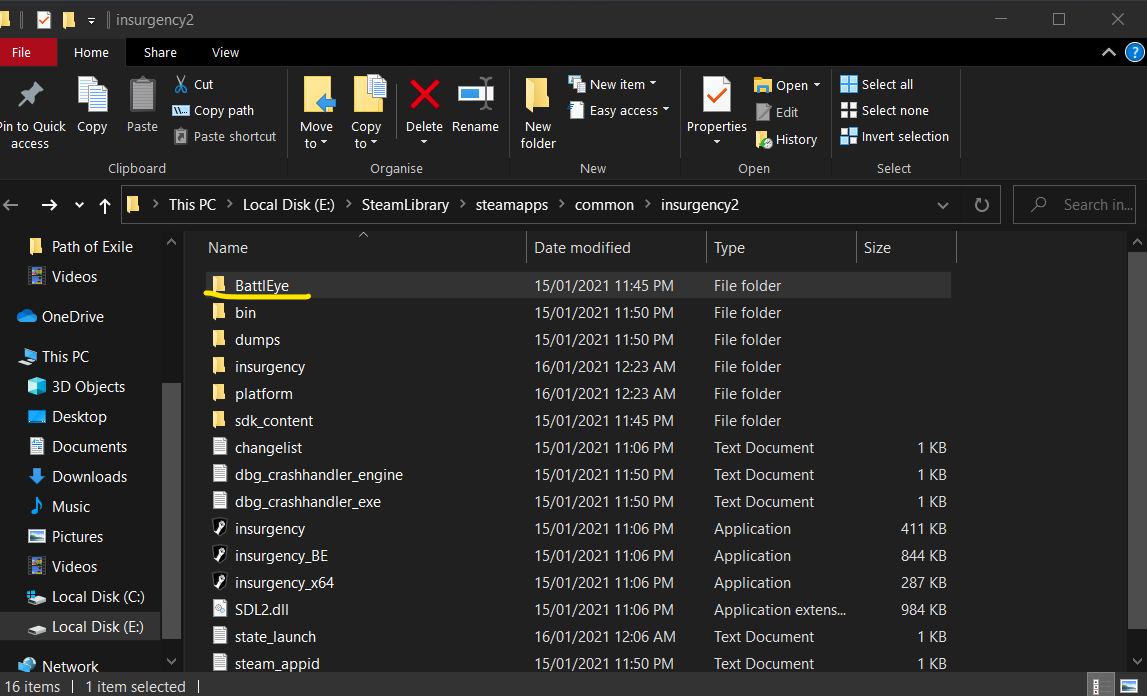Sort by Type column header
This screenshot has height=696, width=1147.
click(729, 248)
